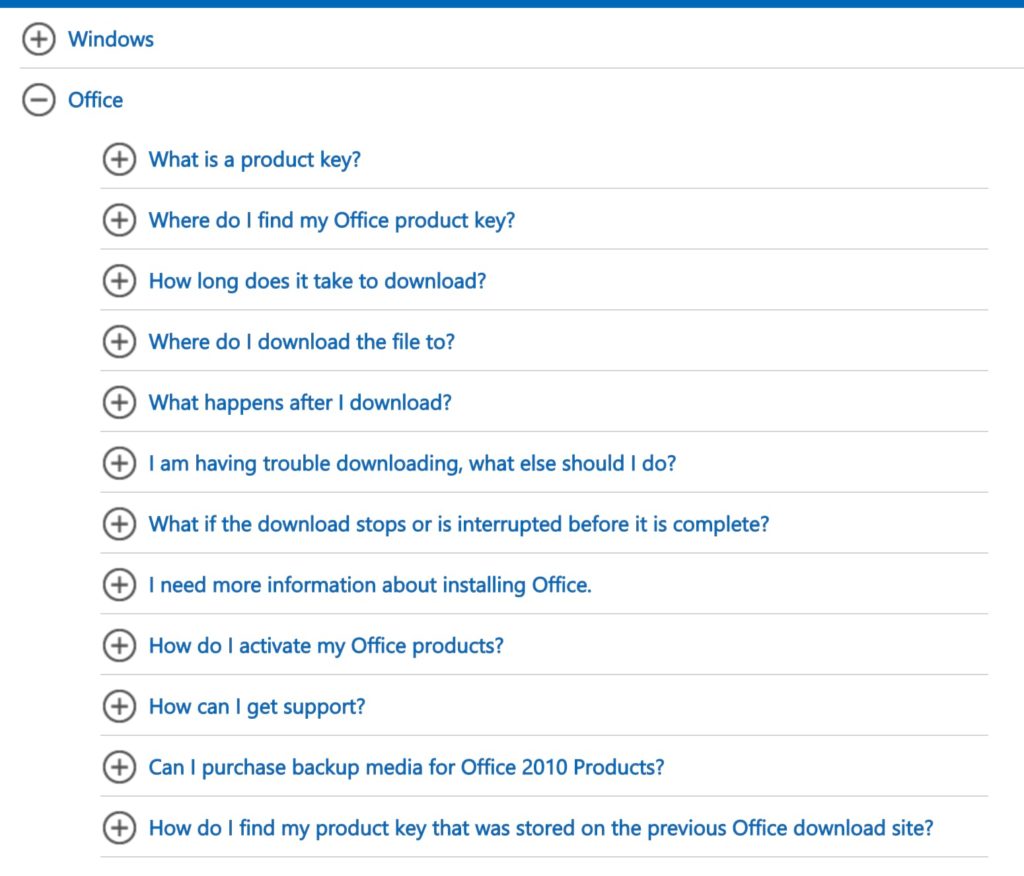
Task: Expand the Windows section plus icon
Action: 39,39
